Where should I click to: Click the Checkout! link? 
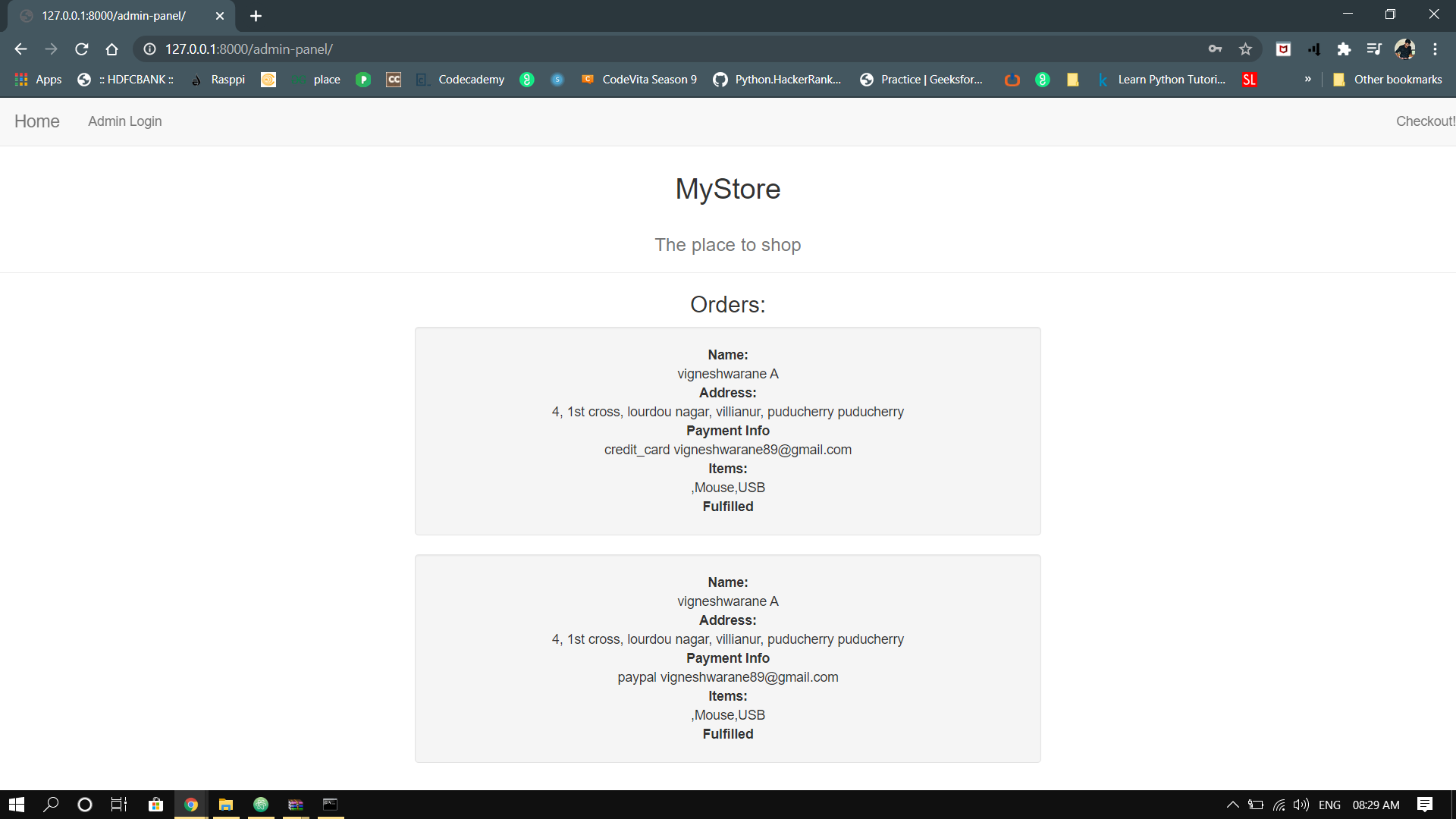(x=1426, y=121)
